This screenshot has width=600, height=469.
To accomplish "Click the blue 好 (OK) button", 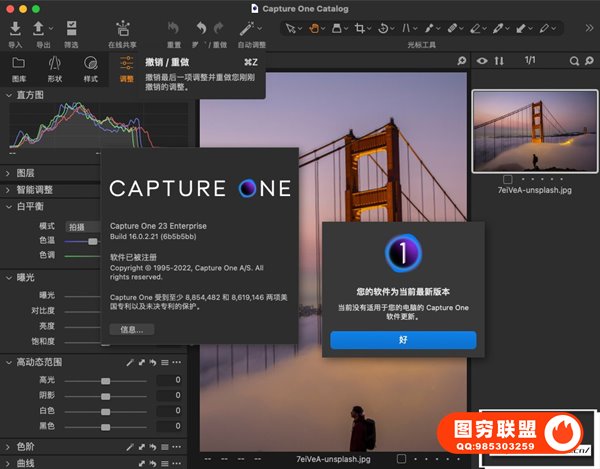I will (x=403, y=341).
